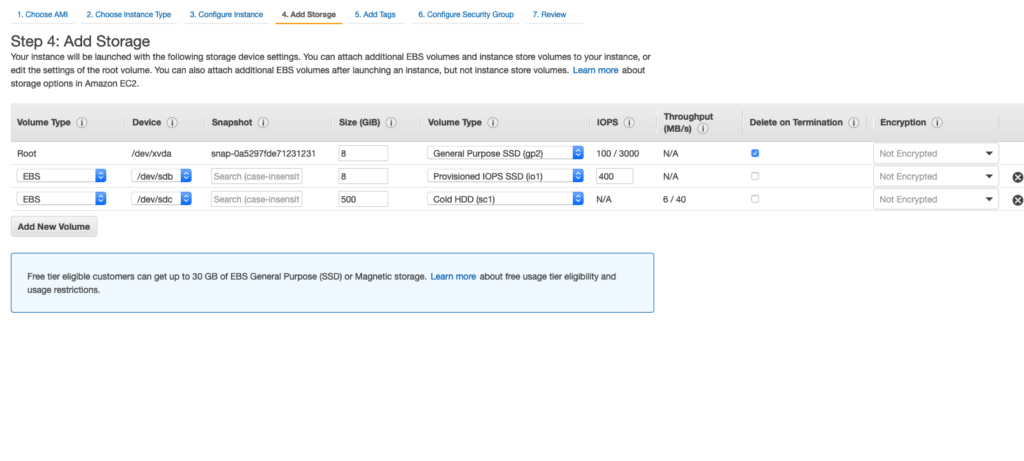Open the /dev/sdc device dropdown
Screen dimensions: 1024x461
coord(161,199)
